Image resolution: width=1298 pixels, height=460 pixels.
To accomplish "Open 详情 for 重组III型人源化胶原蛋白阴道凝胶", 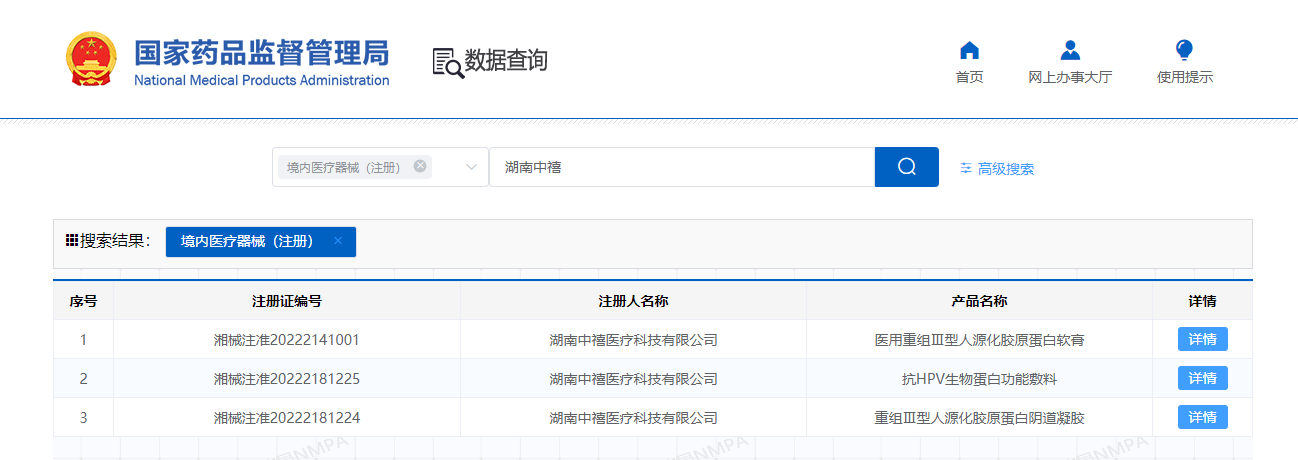I will tap(1202, 418).
